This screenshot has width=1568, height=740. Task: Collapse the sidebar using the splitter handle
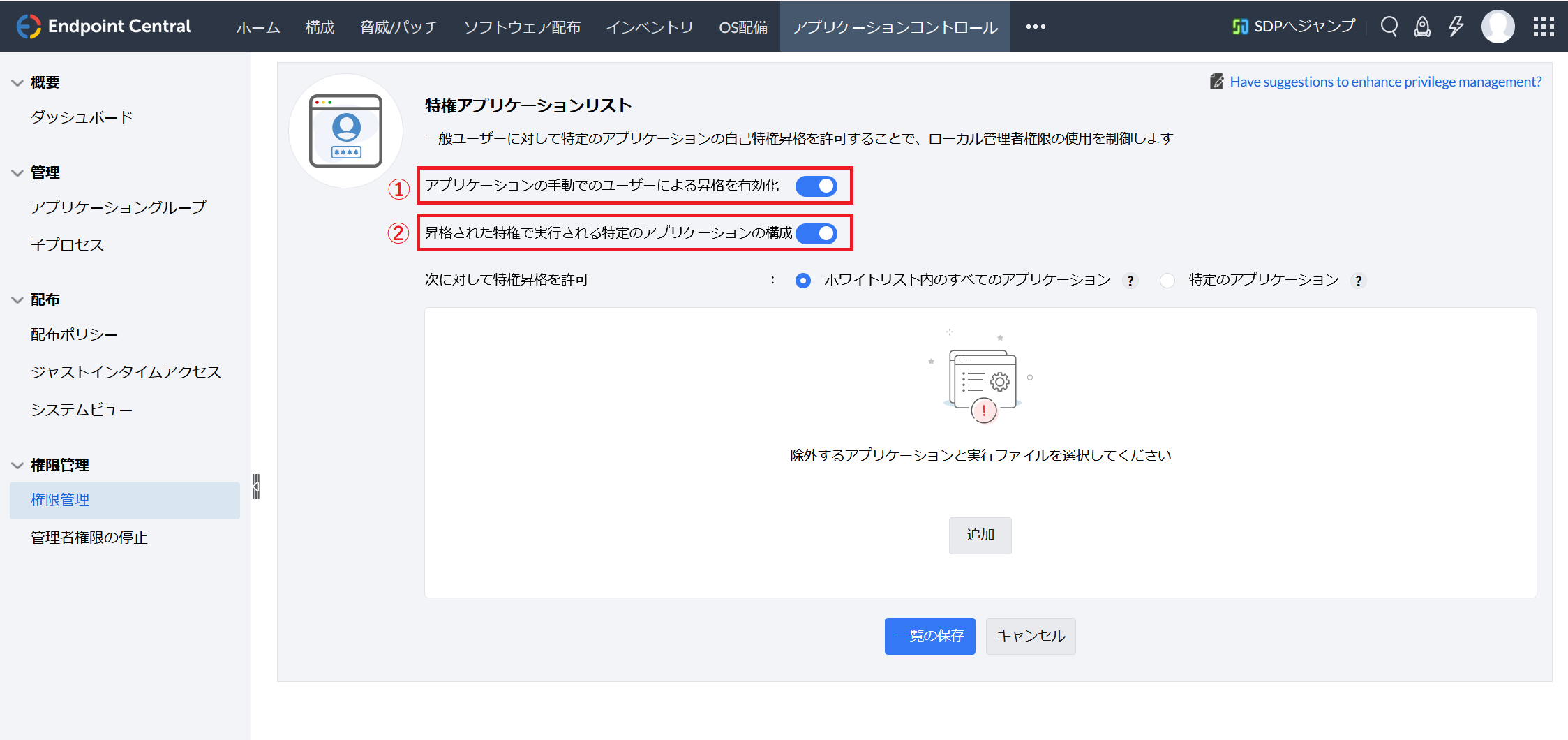tap(256, 487)
